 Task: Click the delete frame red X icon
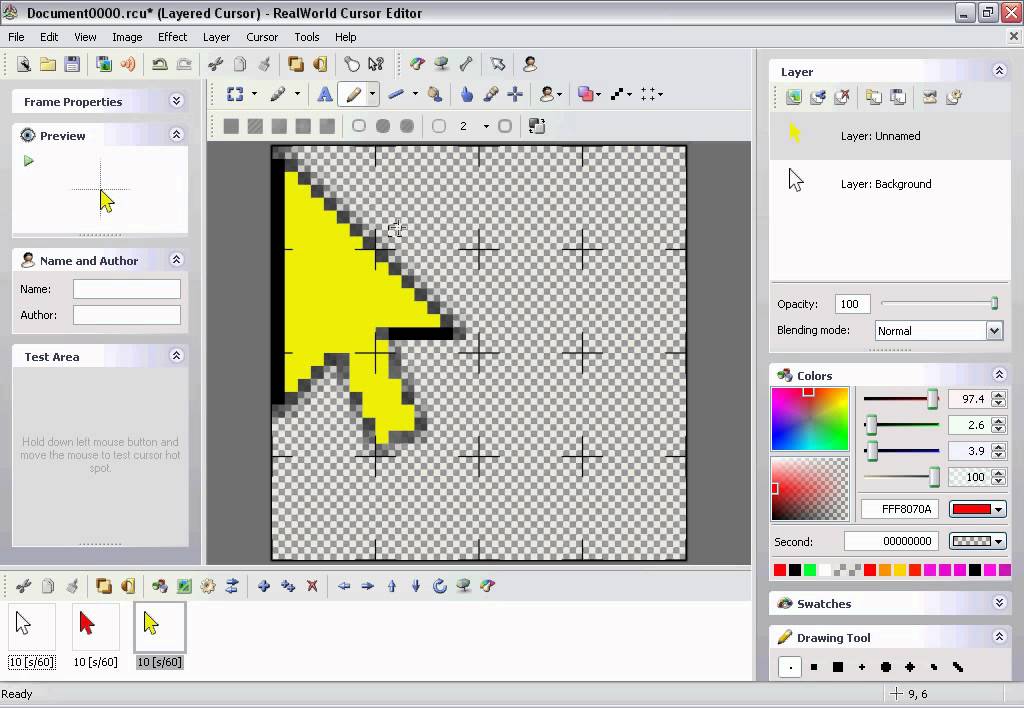coord(313,586)
